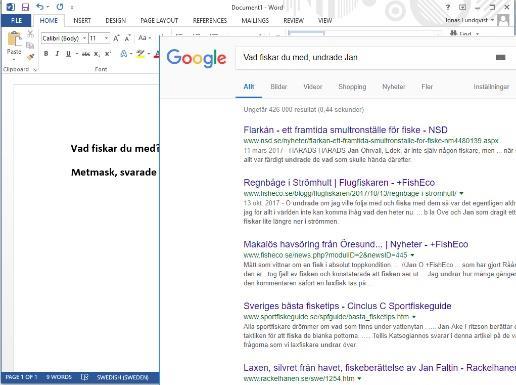This screenshot has height=385, width=516.
Task: Click the 9 WORDS status bar count
Action: click(59, 377)
